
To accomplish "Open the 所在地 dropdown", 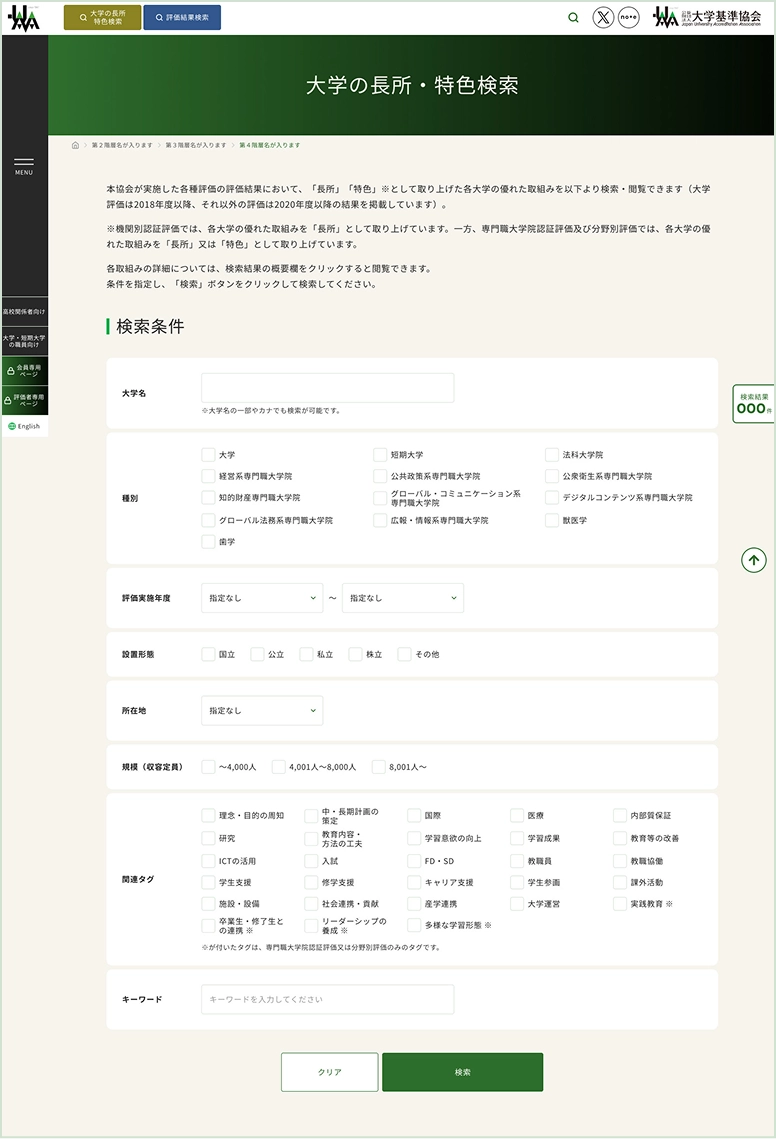I will (262, 710).
